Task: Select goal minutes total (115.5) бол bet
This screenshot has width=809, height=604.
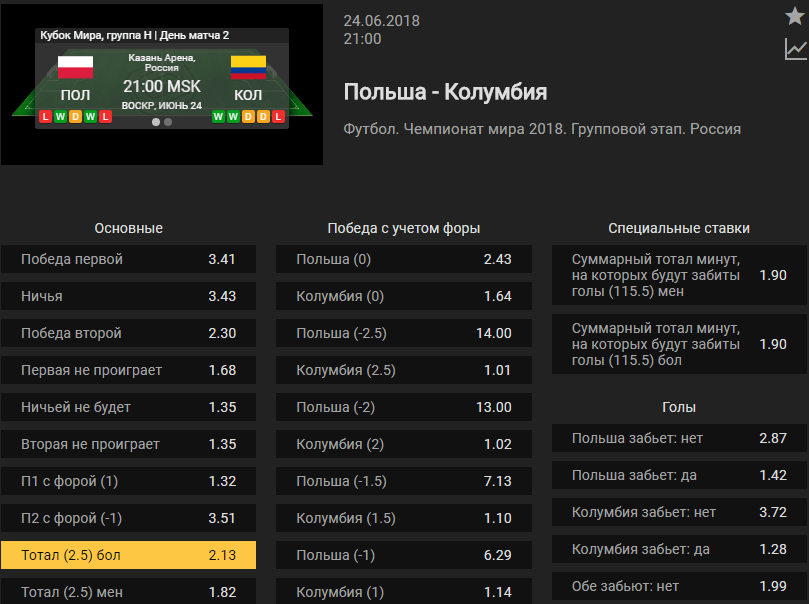Action: pos(679,344)
